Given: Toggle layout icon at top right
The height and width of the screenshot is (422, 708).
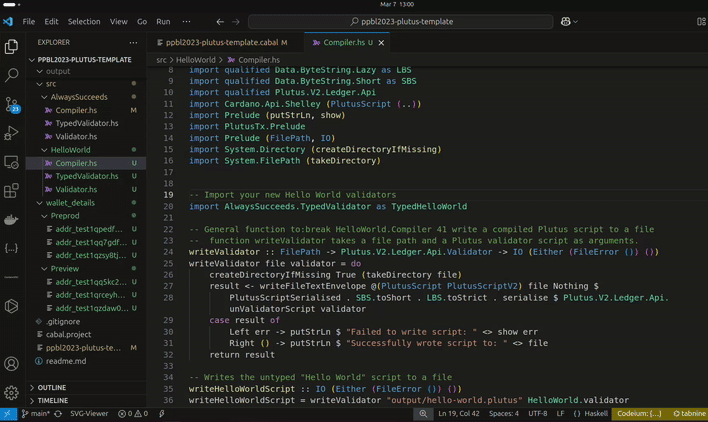Looking at the screenshot, I should tap(701, 21).
